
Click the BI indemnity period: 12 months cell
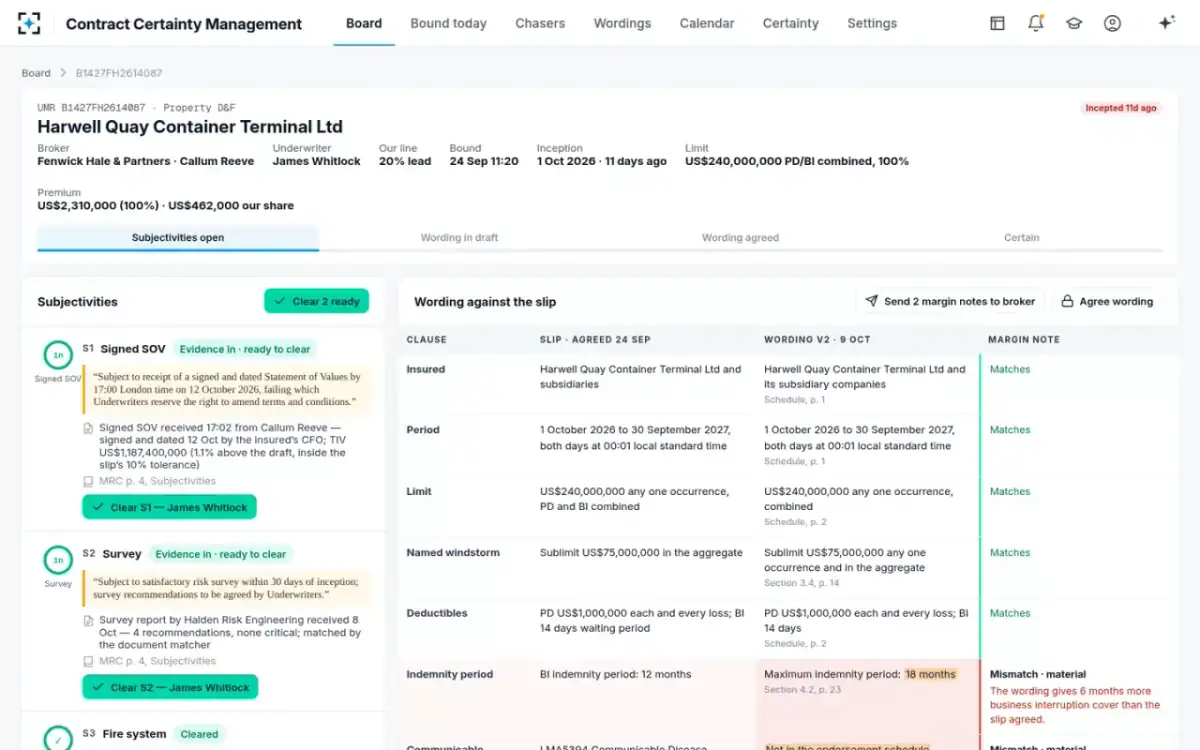[616, 674]
